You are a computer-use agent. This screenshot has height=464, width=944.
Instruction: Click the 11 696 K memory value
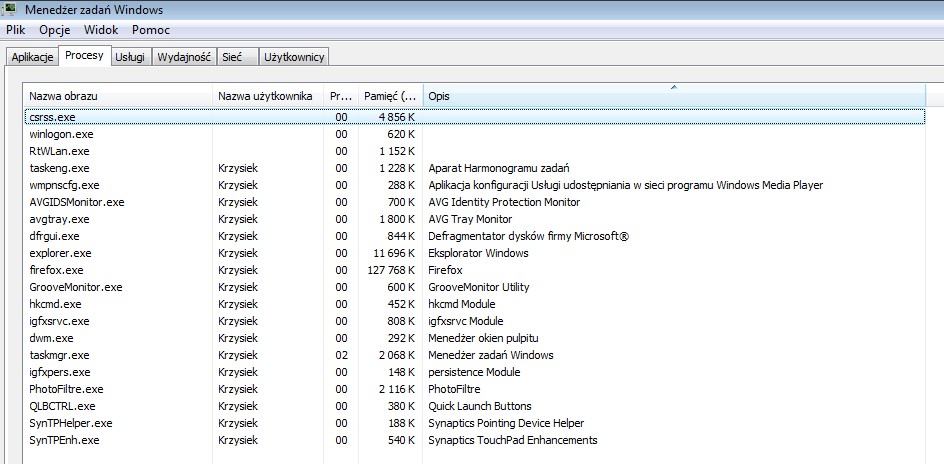[394, 253]
